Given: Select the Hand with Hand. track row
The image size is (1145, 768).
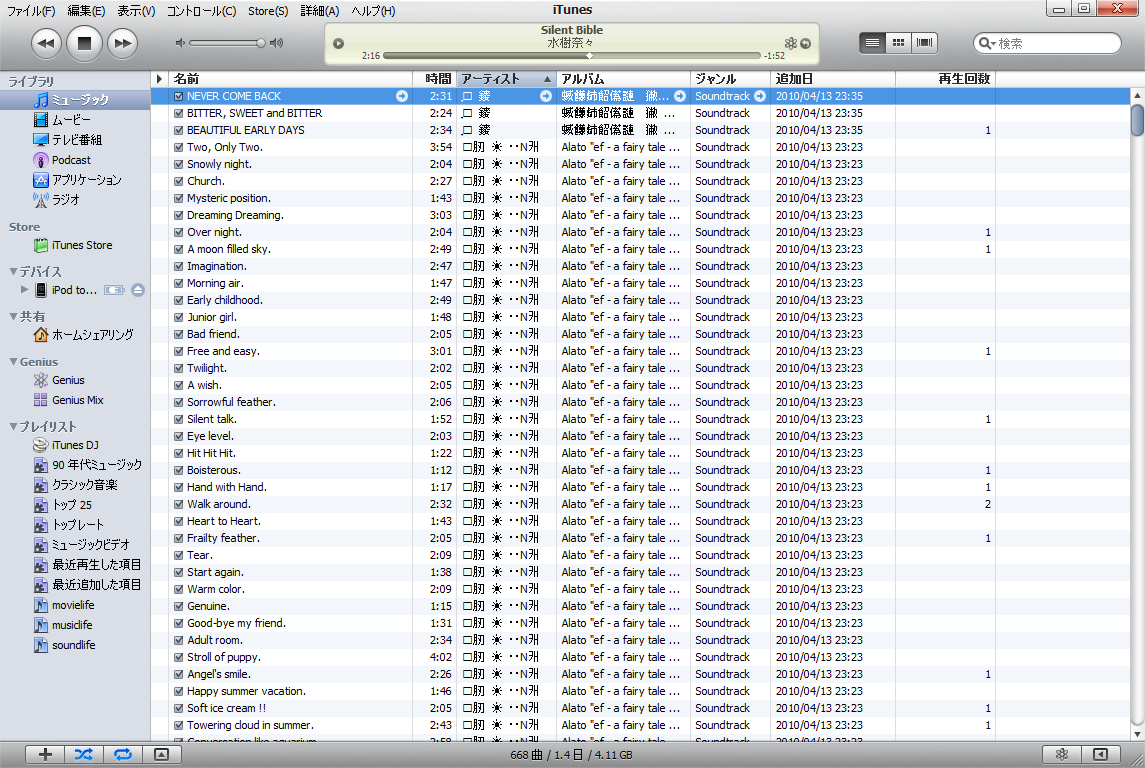Looking at the screenshot, I should 640,488.
